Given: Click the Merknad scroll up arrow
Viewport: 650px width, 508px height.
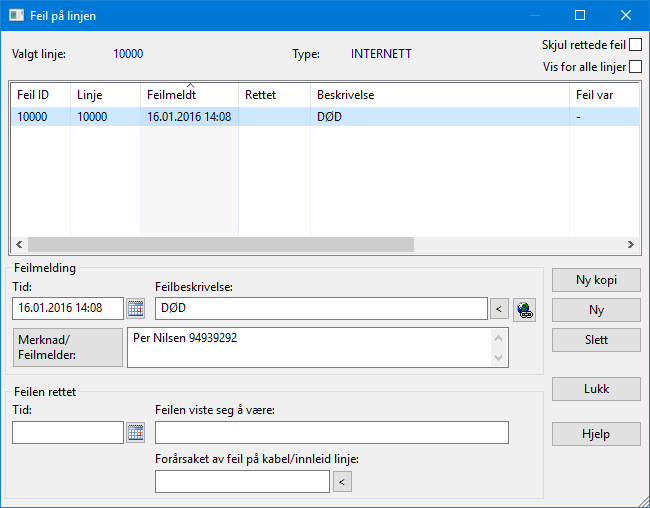Looking at the screenshot, I should tap(499, 338).
